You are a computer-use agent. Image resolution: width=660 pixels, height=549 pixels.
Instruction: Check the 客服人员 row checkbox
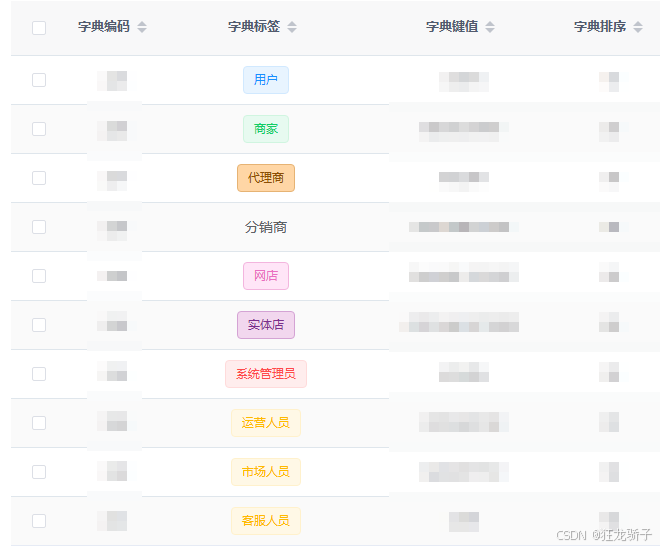[x=39, y=521]
